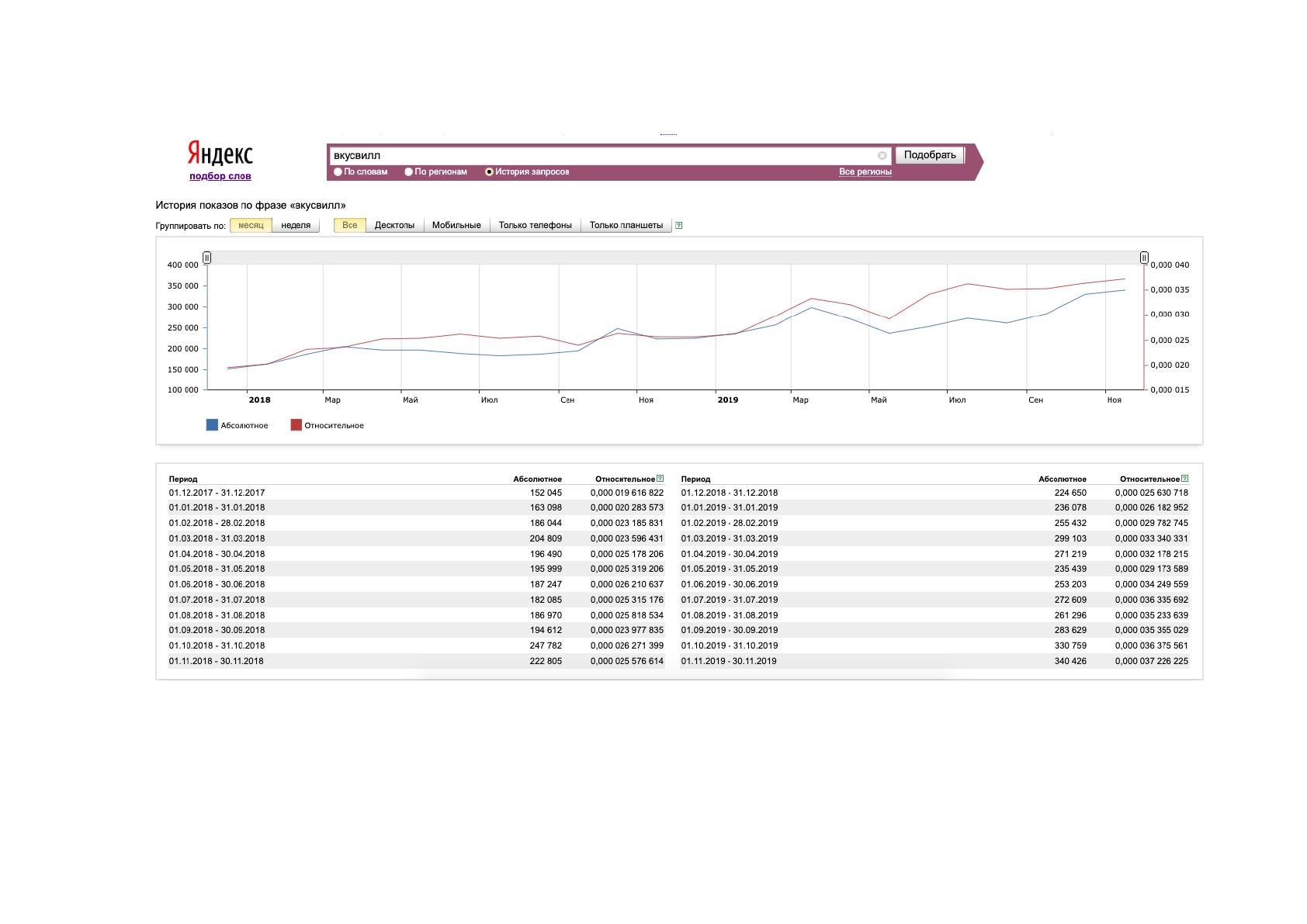This screenshot has height=924, width=1307.
Task: Click the help icon by right Относительное header
Action: [x=1185, y=479]
